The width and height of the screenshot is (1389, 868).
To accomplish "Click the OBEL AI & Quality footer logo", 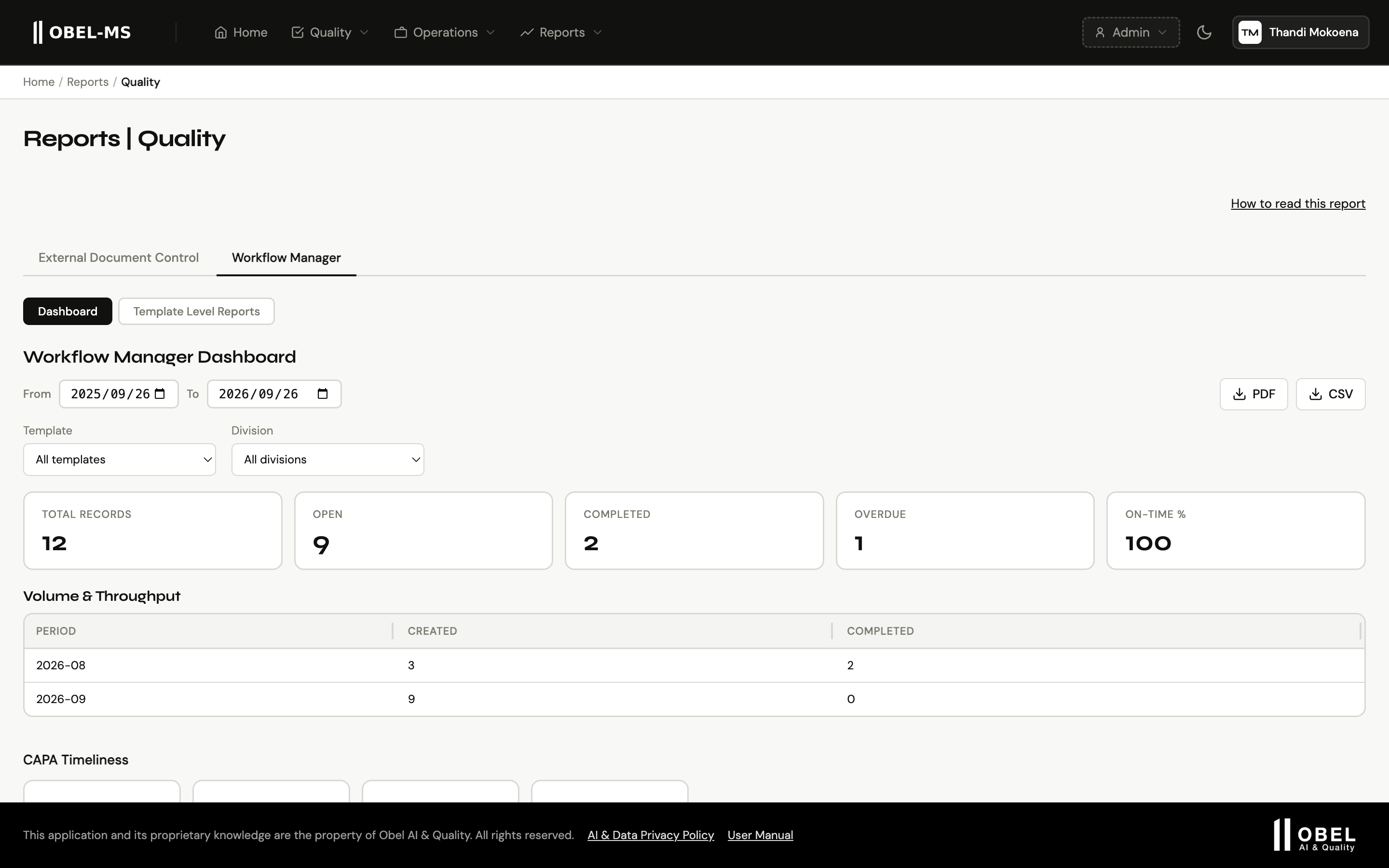I will [x=1314, y=835].
